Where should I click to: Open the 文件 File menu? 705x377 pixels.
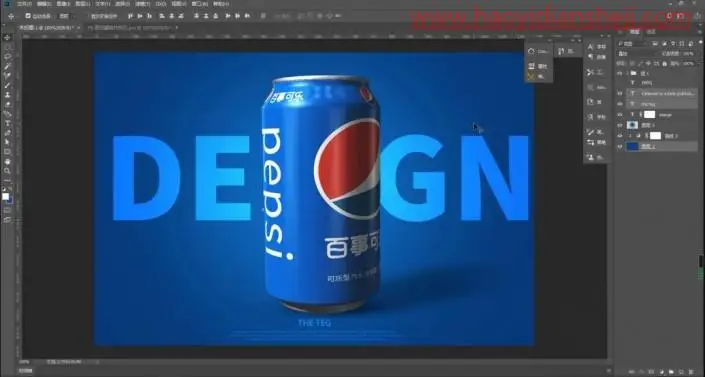[x=25, y=4]
